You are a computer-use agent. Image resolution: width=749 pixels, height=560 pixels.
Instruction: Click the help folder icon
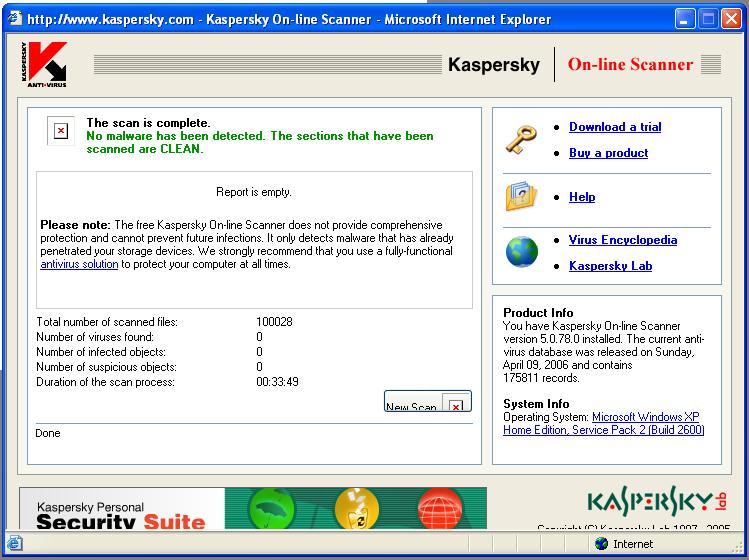pyautogui.click(x=521, y=196)
